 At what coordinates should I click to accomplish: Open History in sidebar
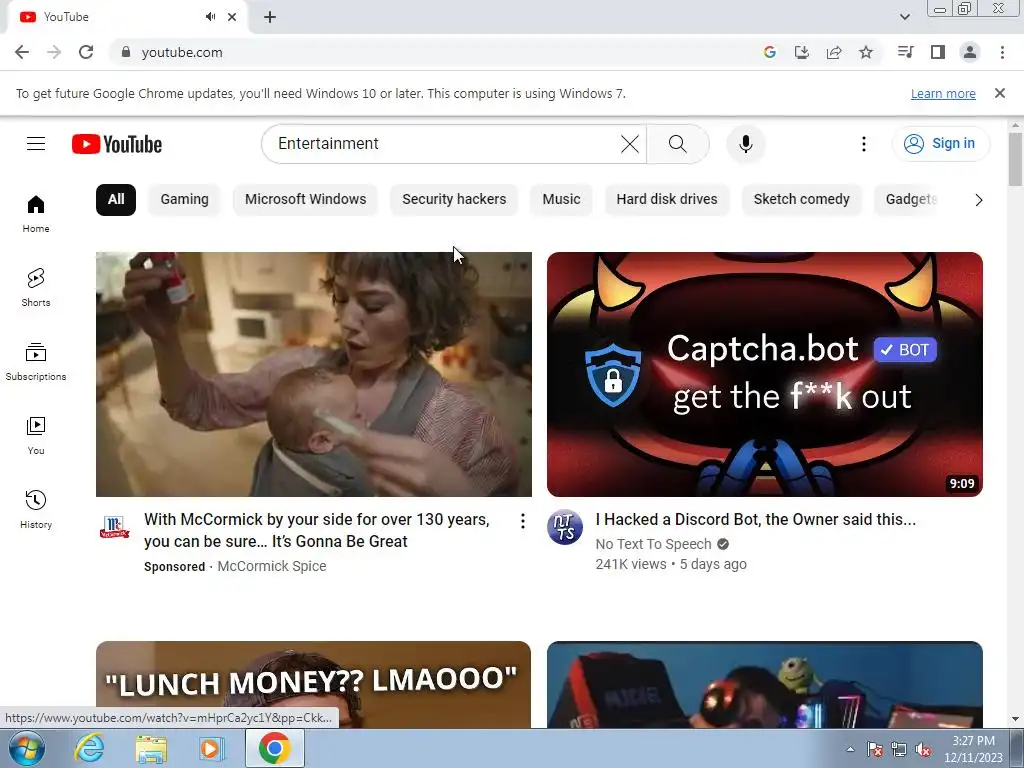[x=36, y=509]
